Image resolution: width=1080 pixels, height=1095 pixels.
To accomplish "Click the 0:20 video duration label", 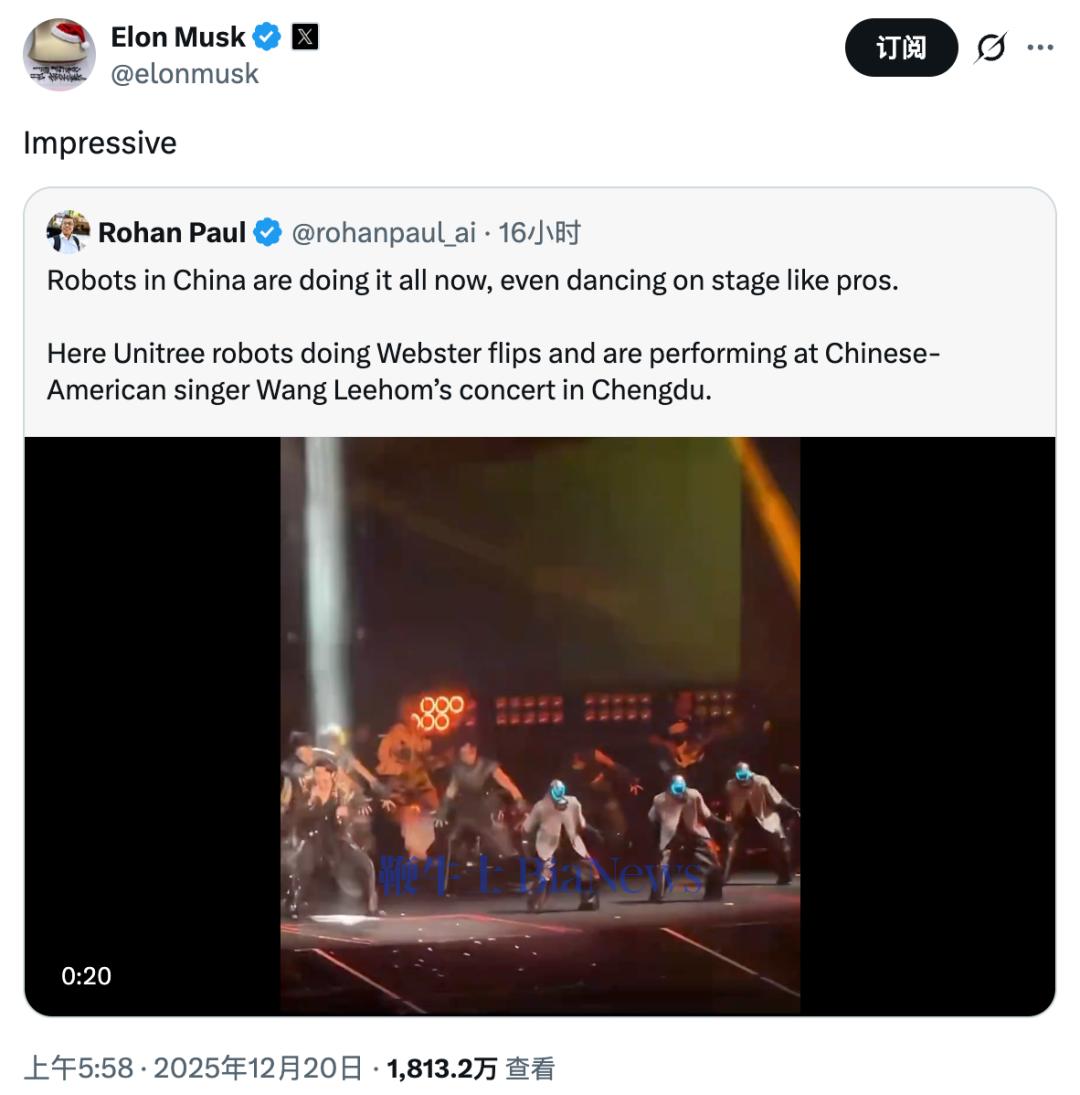I will pos(86,976).
